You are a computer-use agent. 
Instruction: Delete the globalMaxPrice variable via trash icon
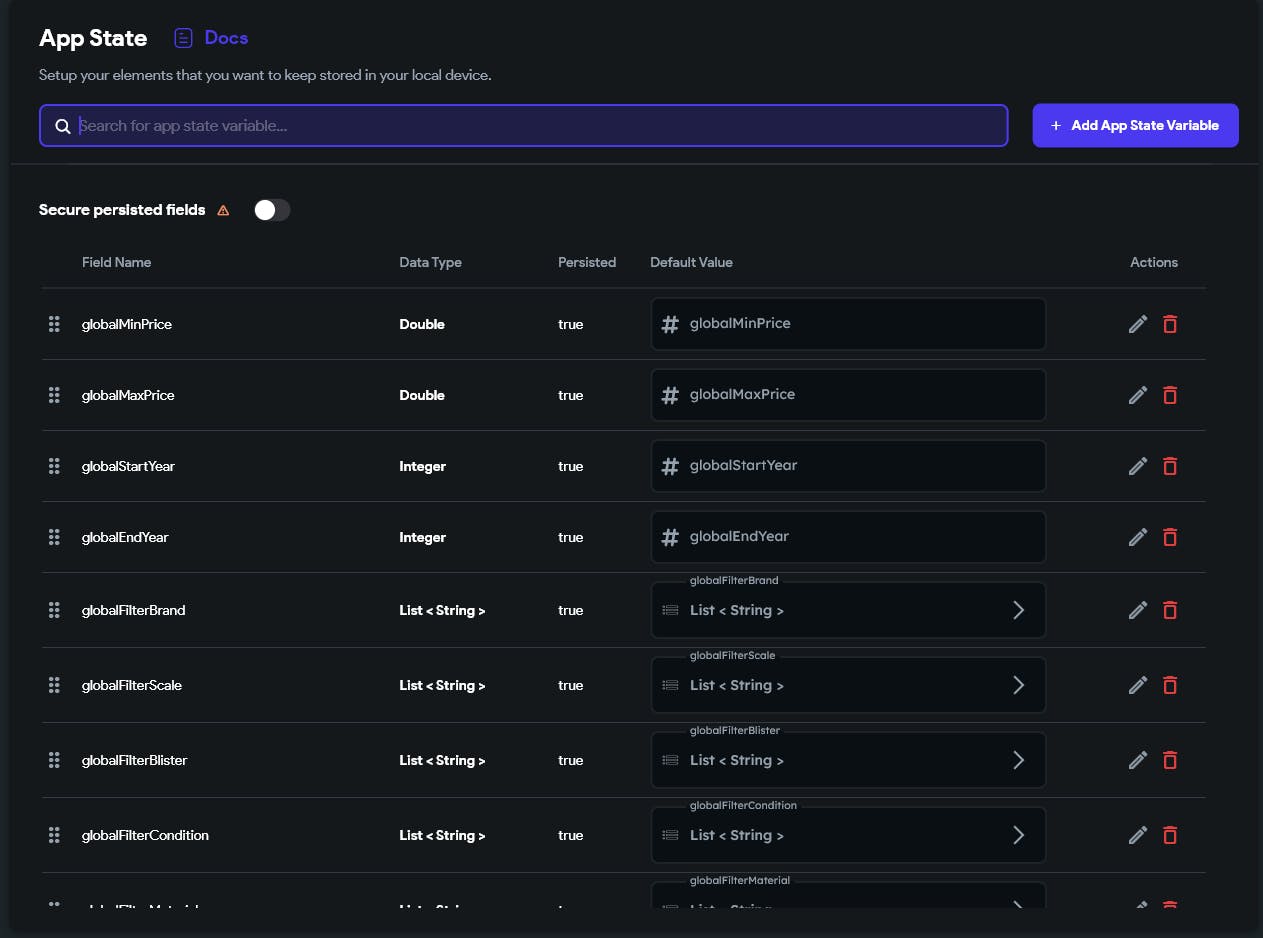[1170, 395]
